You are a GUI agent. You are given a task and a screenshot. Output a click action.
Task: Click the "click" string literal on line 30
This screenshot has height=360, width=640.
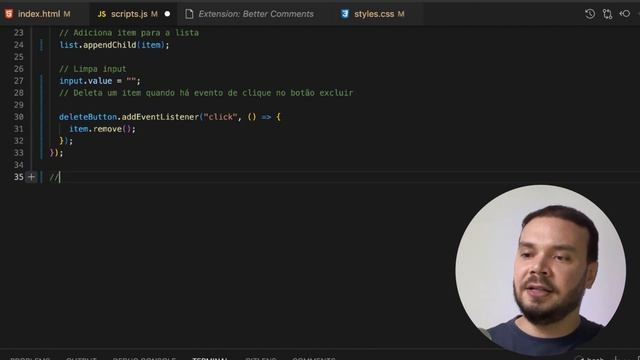[220, 117]
